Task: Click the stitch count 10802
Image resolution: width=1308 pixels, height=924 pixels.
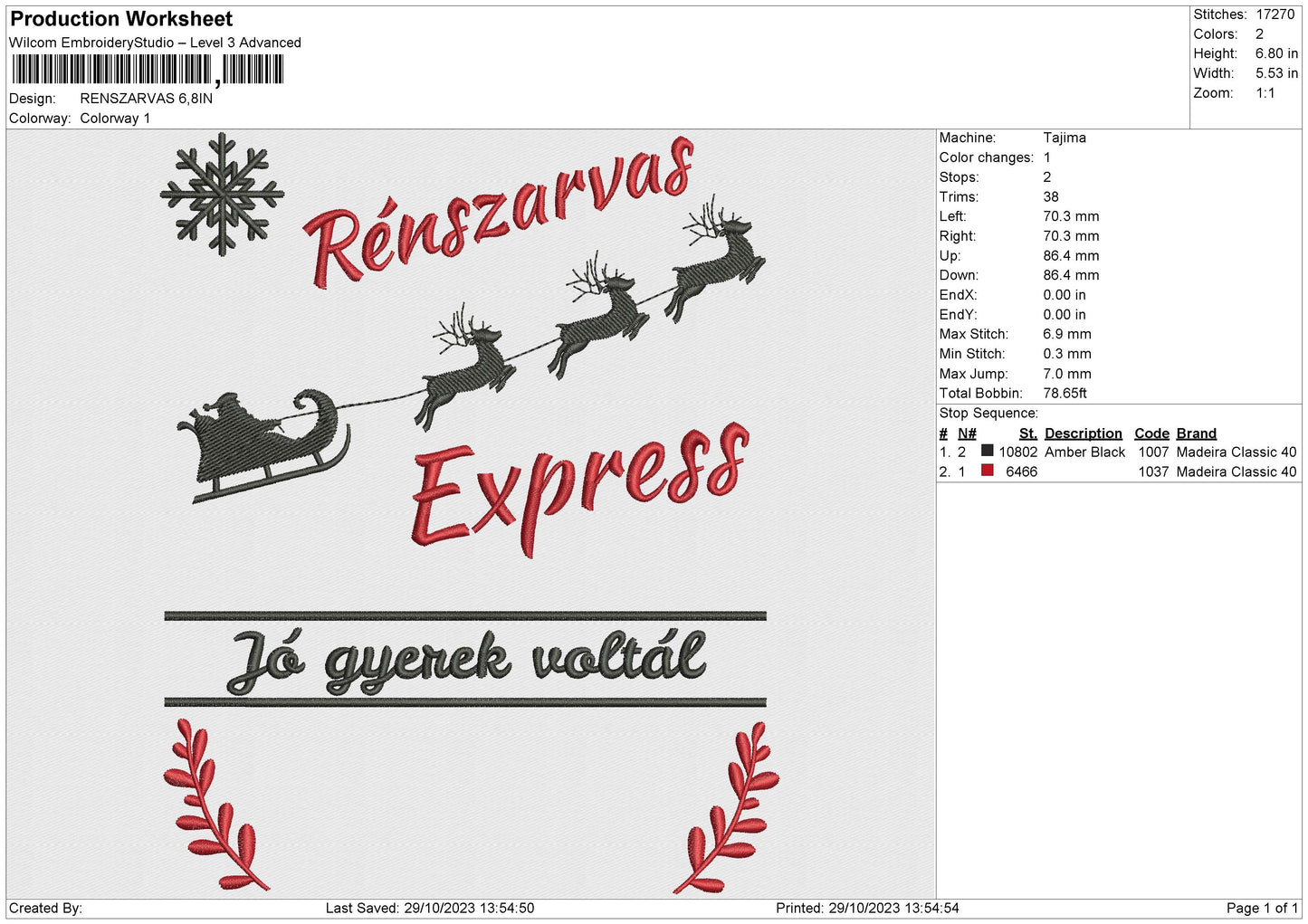Action: pos(1018,452)
